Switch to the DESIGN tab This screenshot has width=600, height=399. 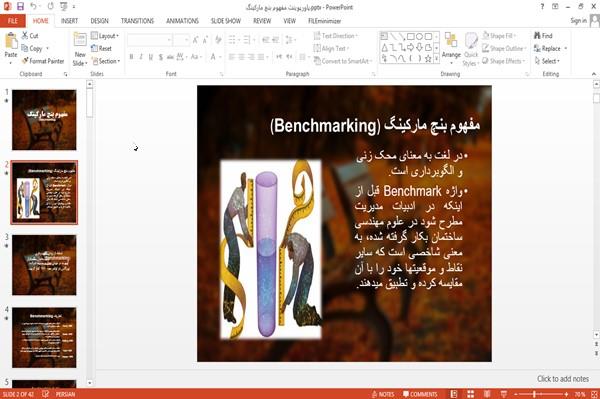point(99,21)
